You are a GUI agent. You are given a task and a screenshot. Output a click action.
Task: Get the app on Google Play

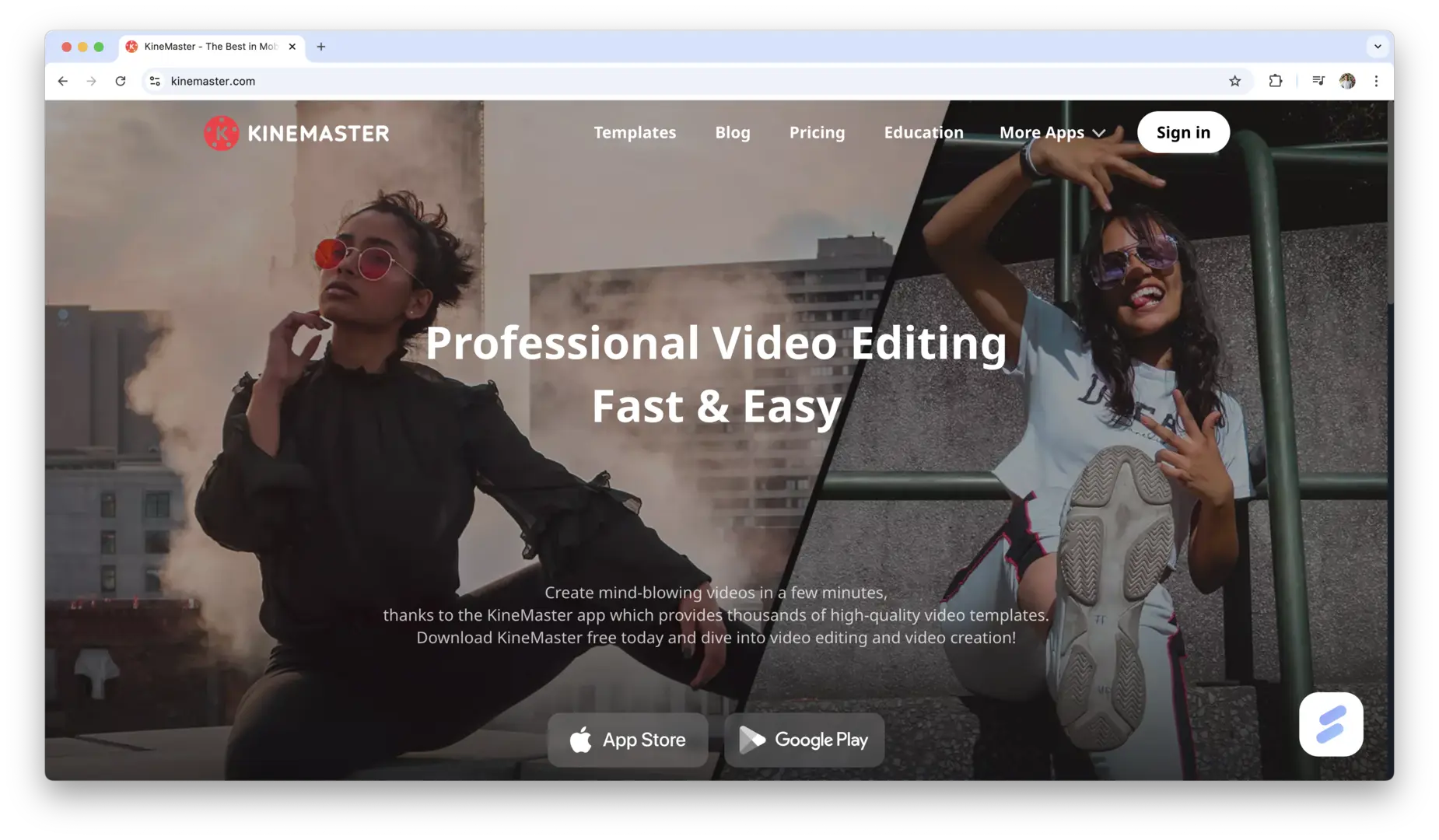(x=804, y=740)
